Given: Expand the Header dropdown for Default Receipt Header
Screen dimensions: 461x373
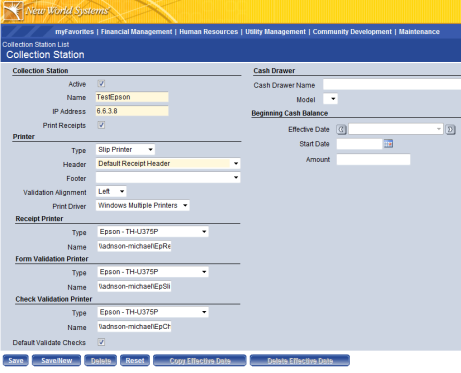Looking at the screenshot, I should point(168,164).
